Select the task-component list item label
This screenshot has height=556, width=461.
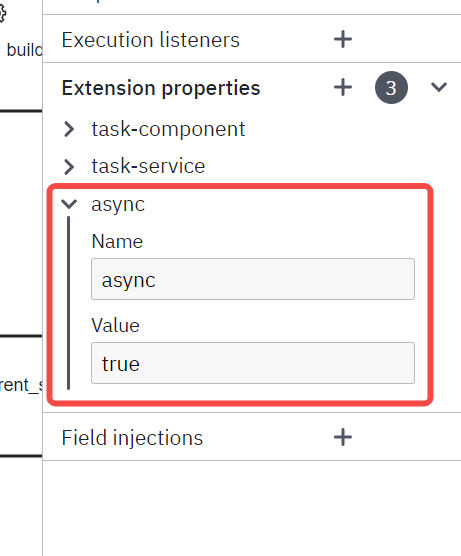pyautogui.click(x=168, y=129)
